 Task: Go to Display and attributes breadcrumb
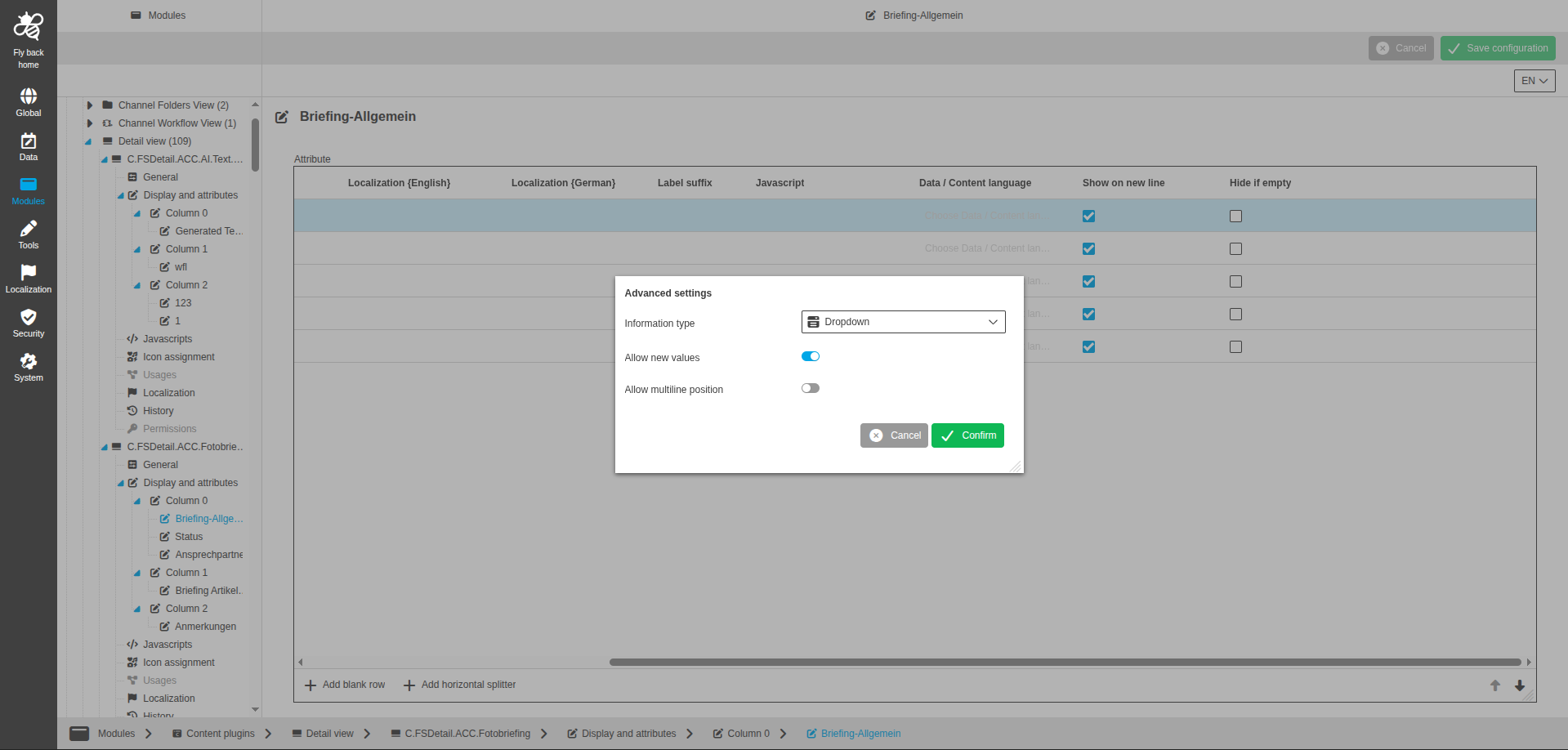(x=622, y=734)
